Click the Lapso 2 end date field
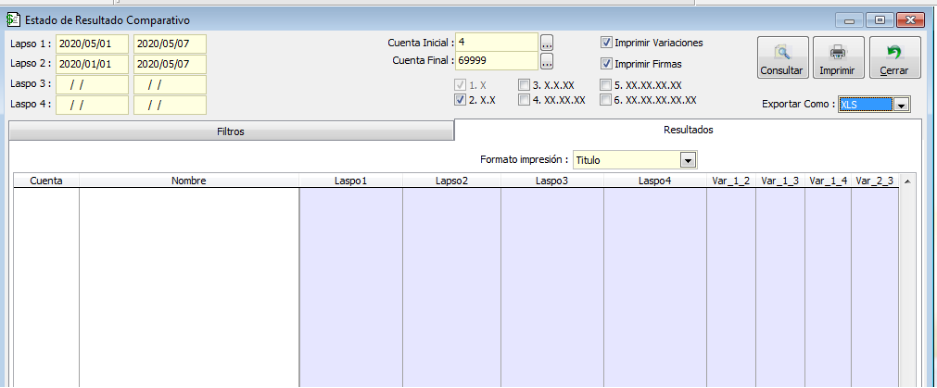This screenshot has width=937, height=388. pyautogui.click(x=170, y=64)
